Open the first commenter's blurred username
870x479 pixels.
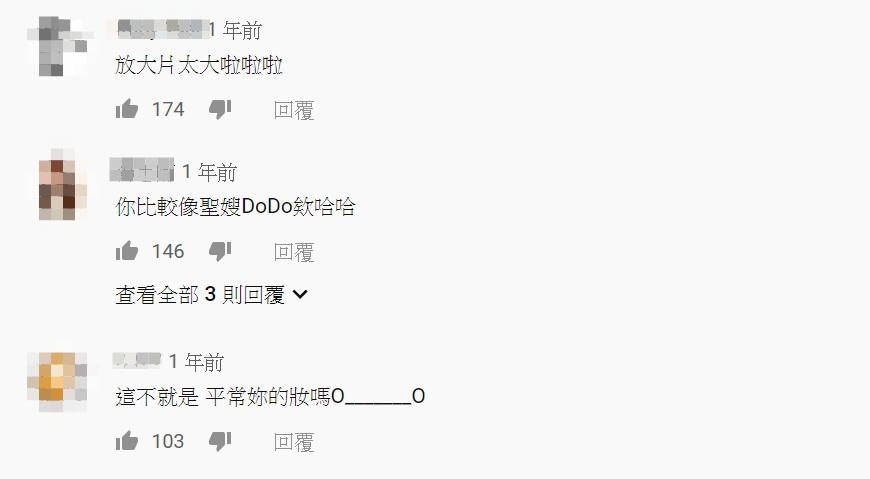point(158,29)
